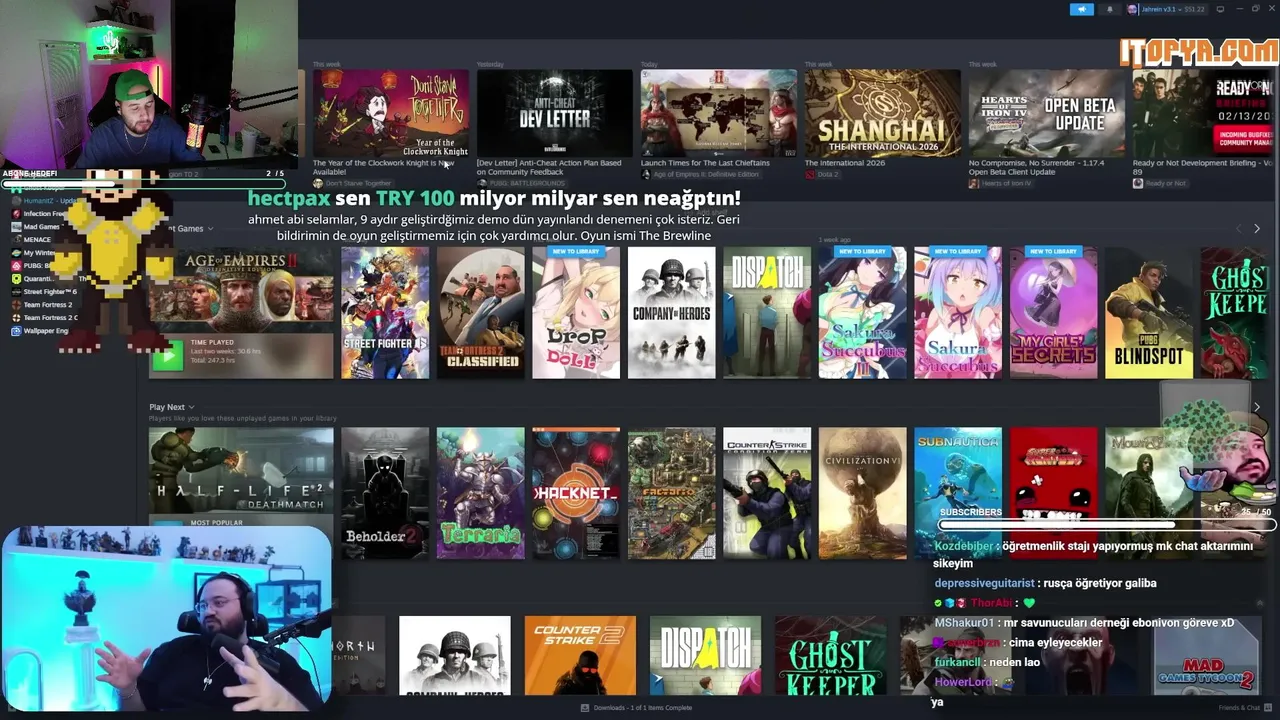Screen dimensions: 1280x720
Task: Go back on Recent Games shelf with left arrow
Action: pos(1239,229)
